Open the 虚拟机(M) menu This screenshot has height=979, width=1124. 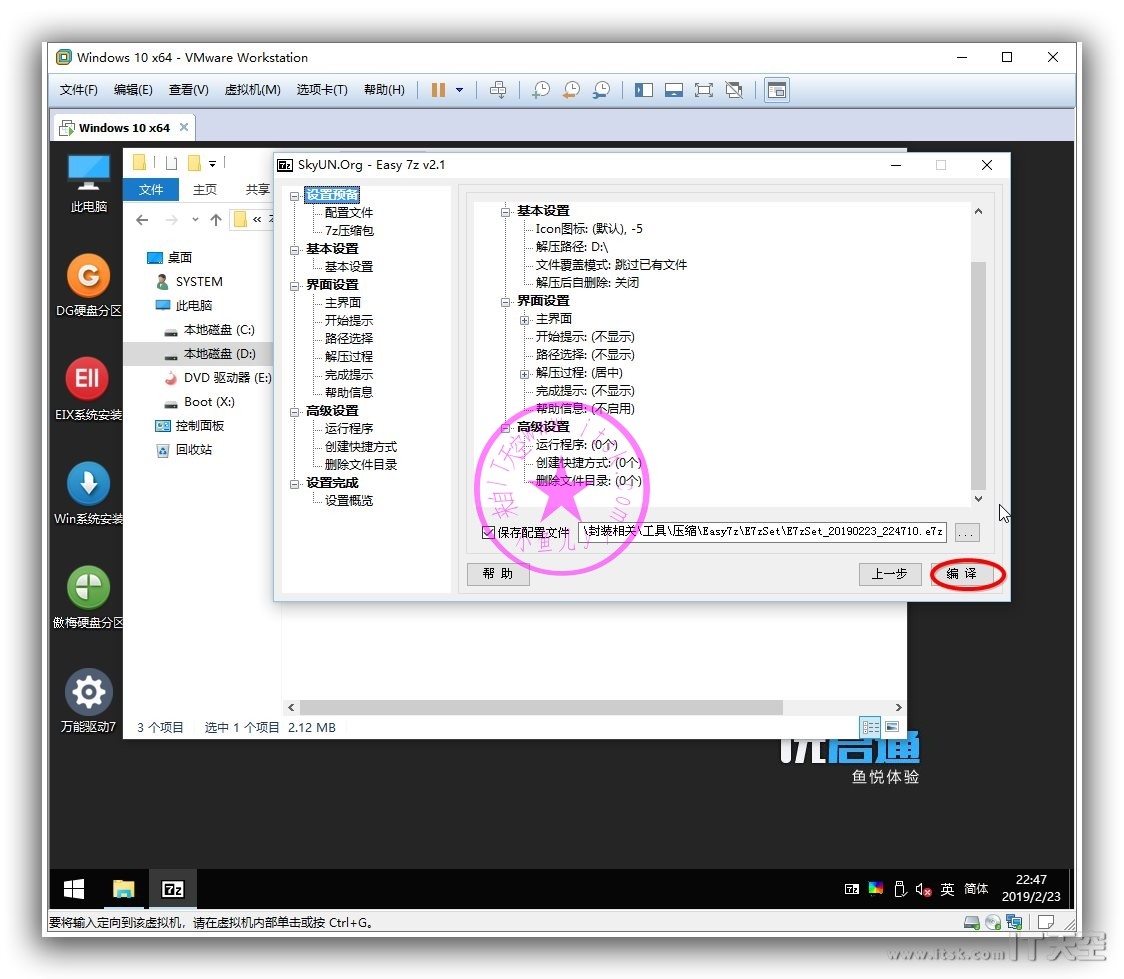click(252, 90)
